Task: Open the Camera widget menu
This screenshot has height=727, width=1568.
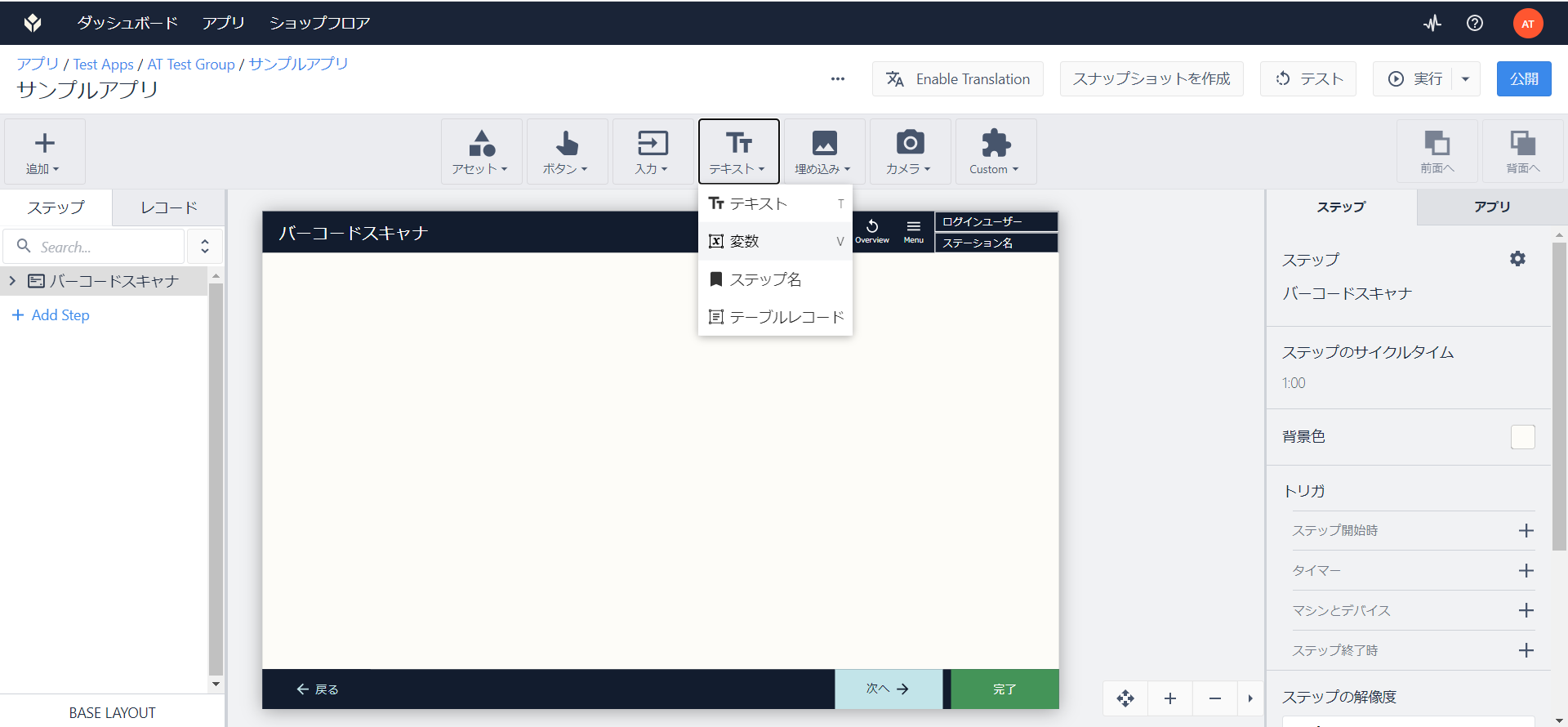Action: 910,152
